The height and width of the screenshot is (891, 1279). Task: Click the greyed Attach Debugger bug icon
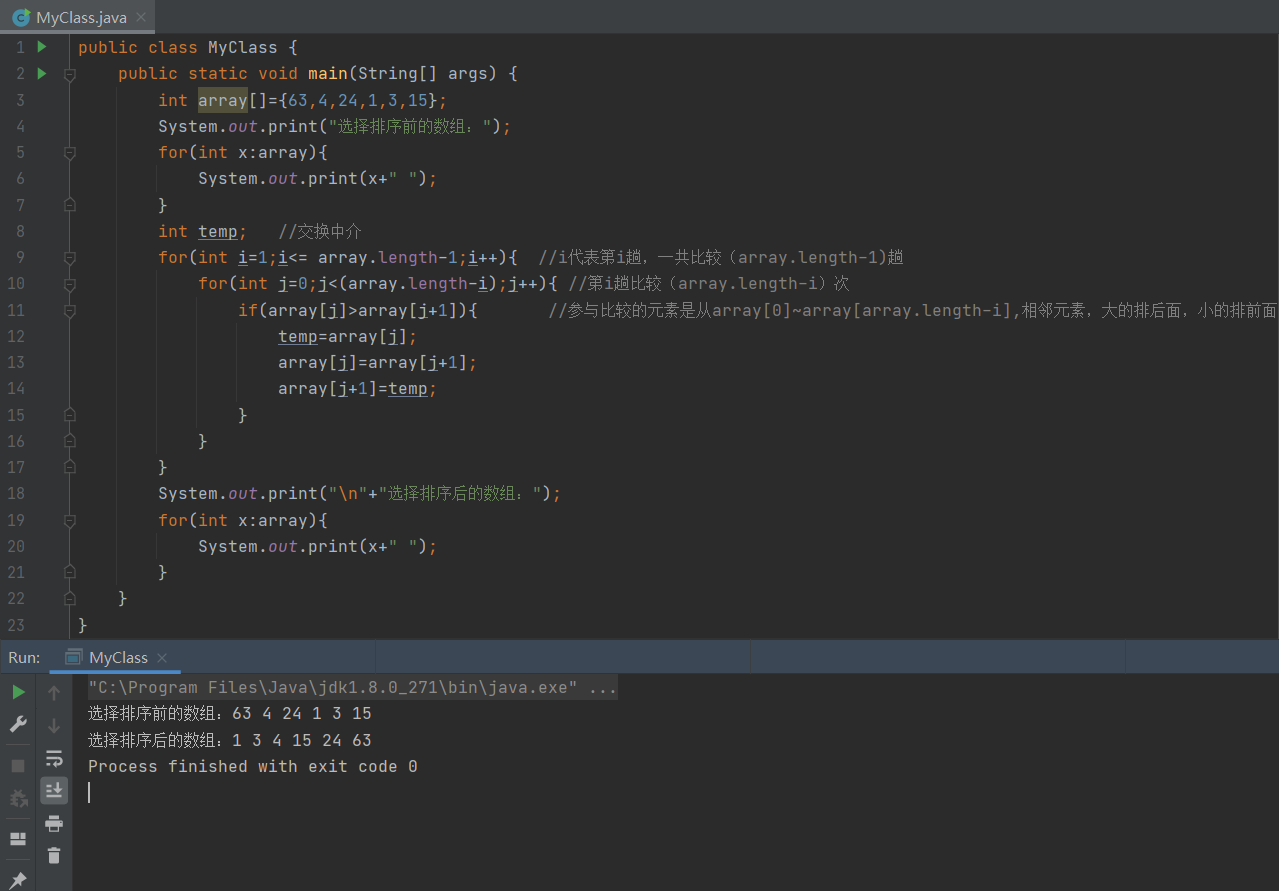pyautogui.click(x=18, y=798)
